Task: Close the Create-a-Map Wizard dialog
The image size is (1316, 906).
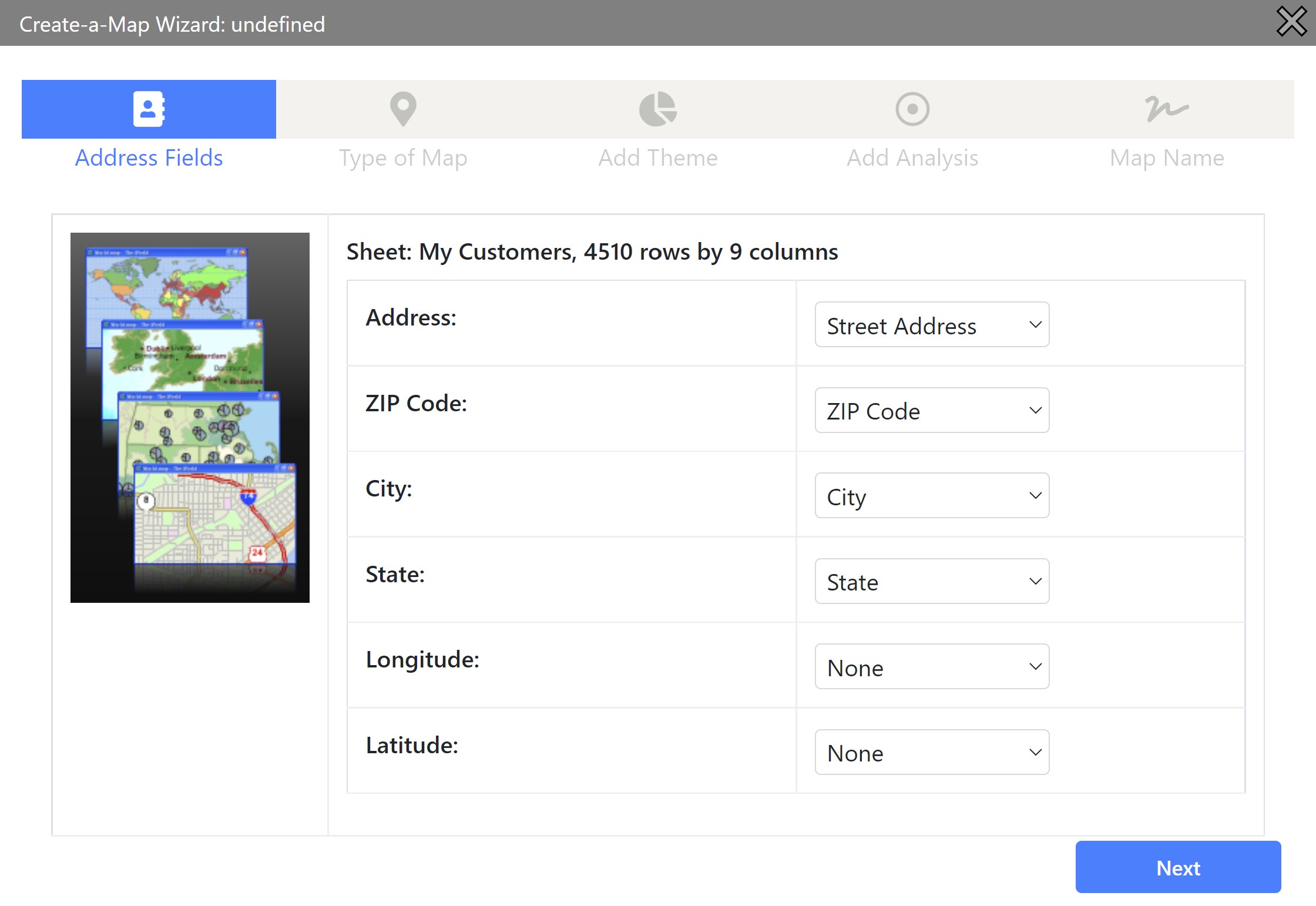Action: click(x=1291, y=22)
